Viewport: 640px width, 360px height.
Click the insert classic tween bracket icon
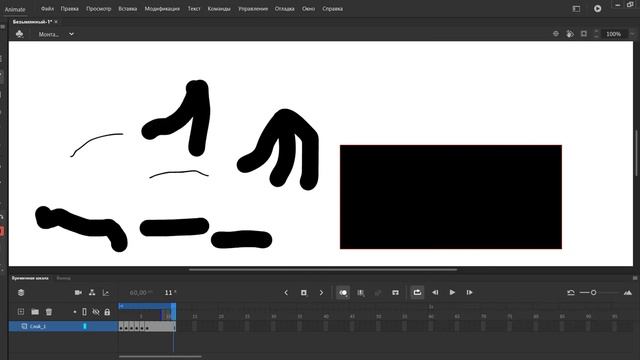(x=395, y=293)
